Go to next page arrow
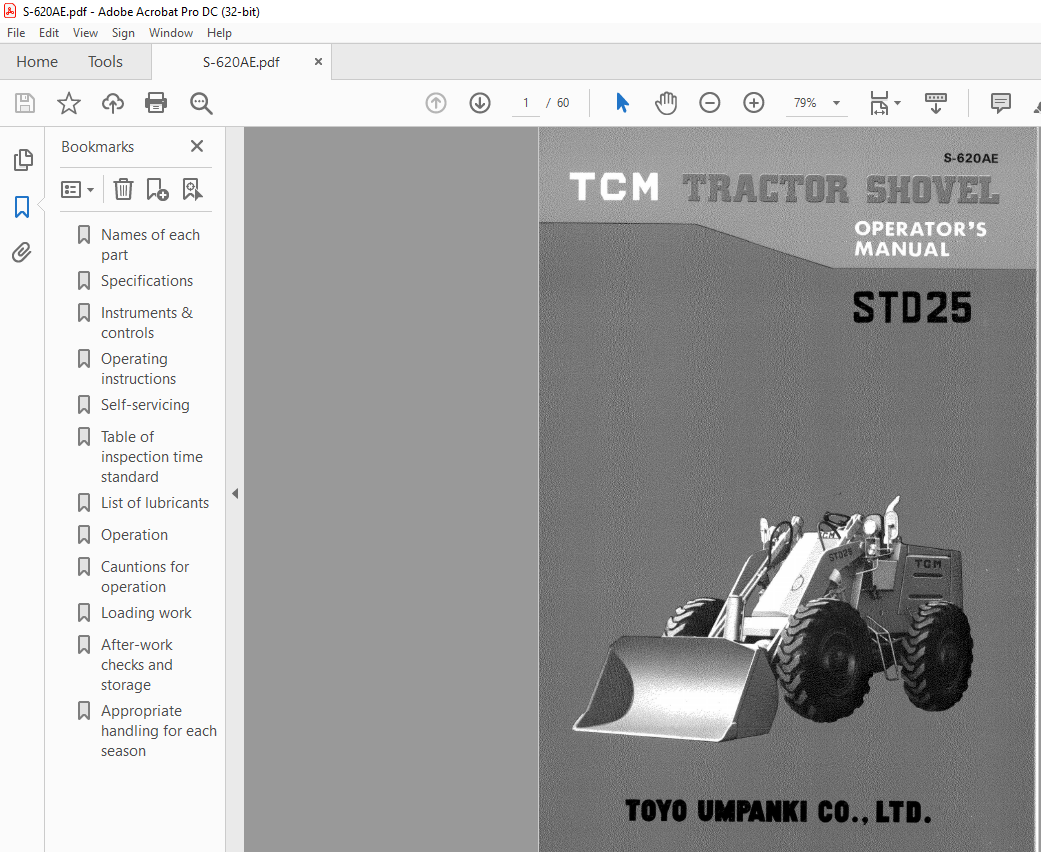The image size is (1041, 852). [480, 103]
